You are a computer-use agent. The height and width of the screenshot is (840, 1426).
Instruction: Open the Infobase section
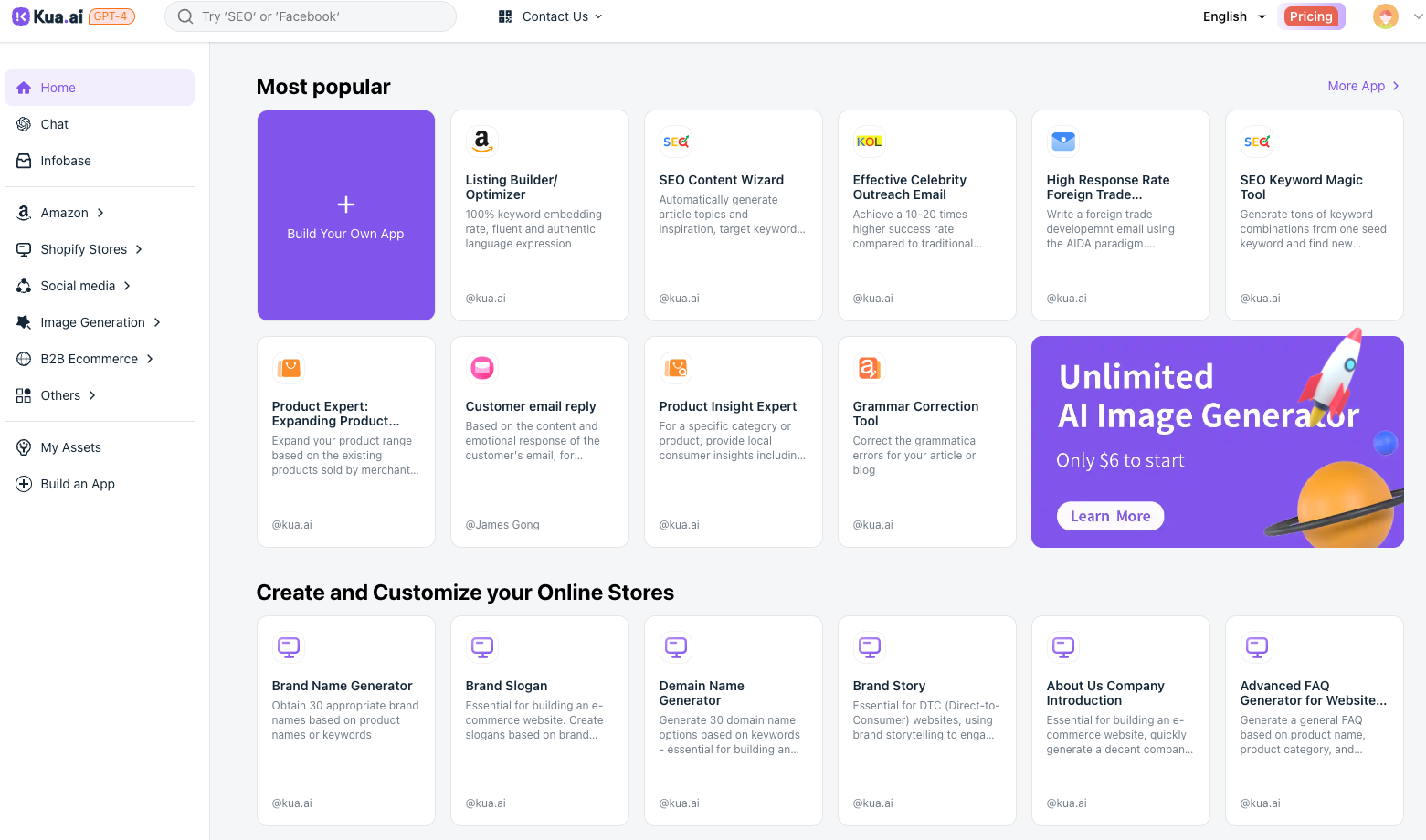click(65, 161)
